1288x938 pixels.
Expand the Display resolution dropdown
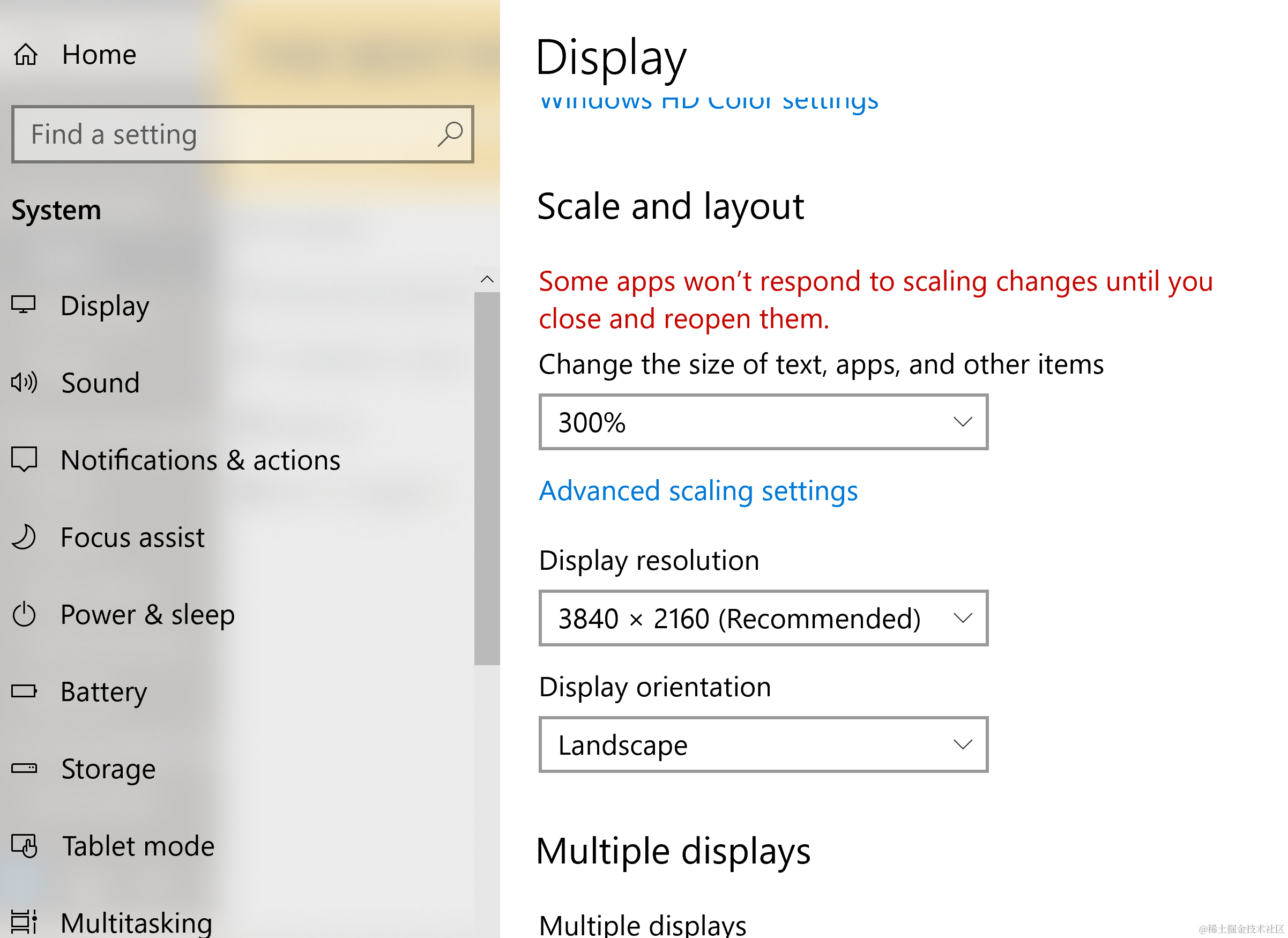(763, 619)
